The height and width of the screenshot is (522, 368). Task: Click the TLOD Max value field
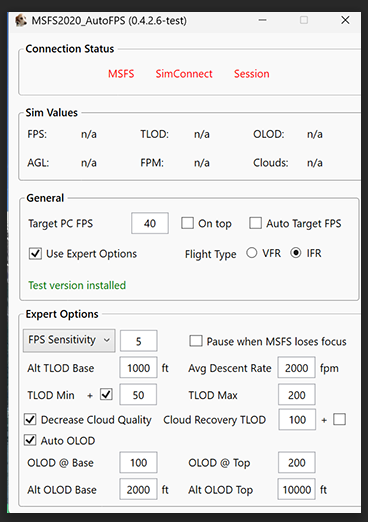click(297, 394)
